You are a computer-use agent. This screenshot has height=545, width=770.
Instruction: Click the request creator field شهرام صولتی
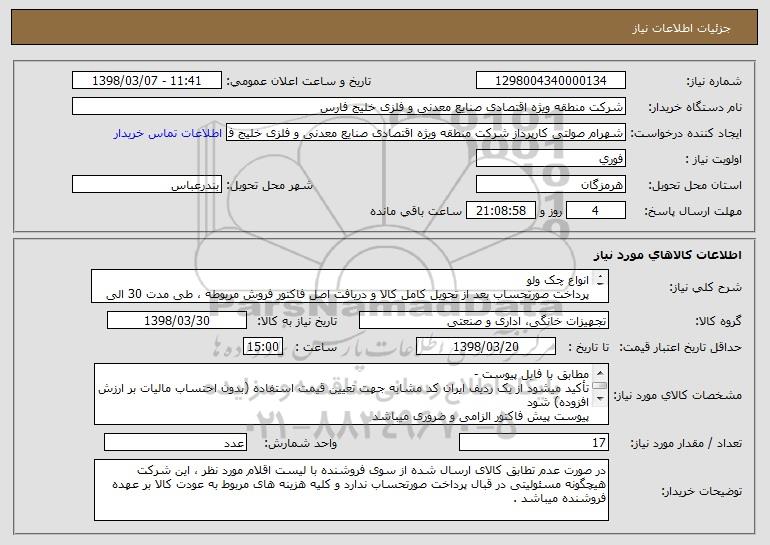pos(426,133)
